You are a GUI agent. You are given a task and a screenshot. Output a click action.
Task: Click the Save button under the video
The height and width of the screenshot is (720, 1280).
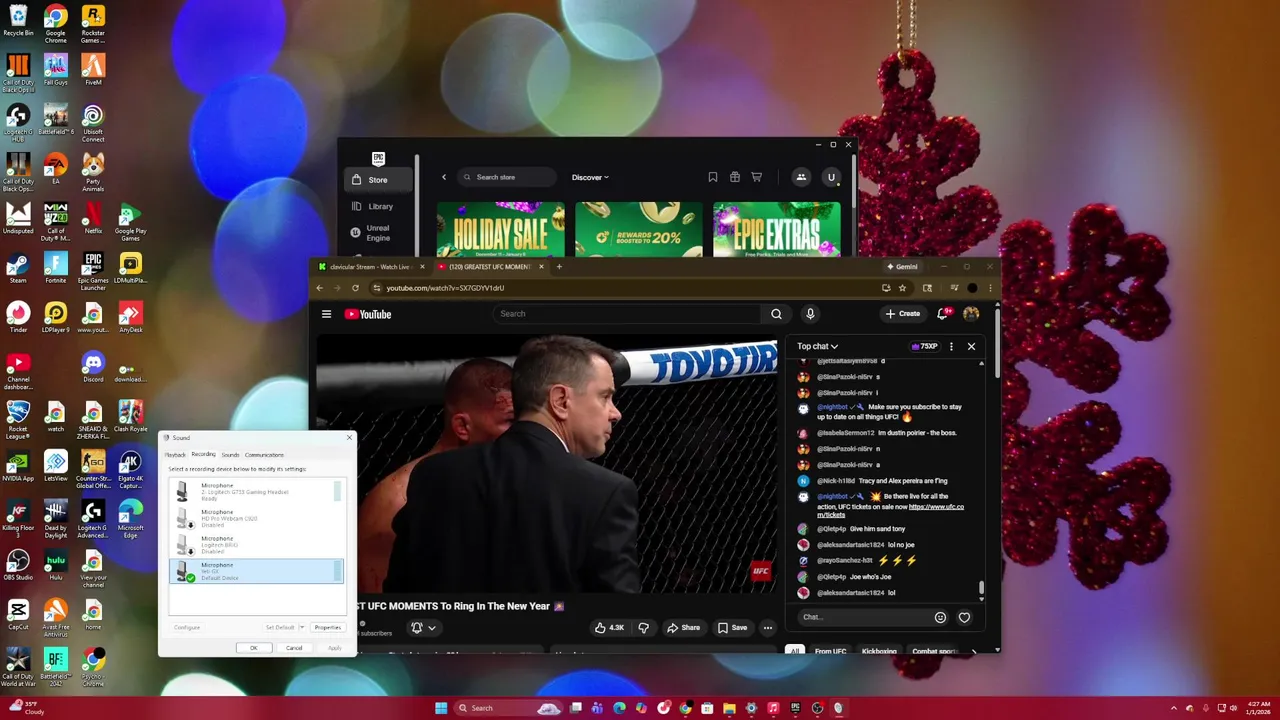point(732,628)
